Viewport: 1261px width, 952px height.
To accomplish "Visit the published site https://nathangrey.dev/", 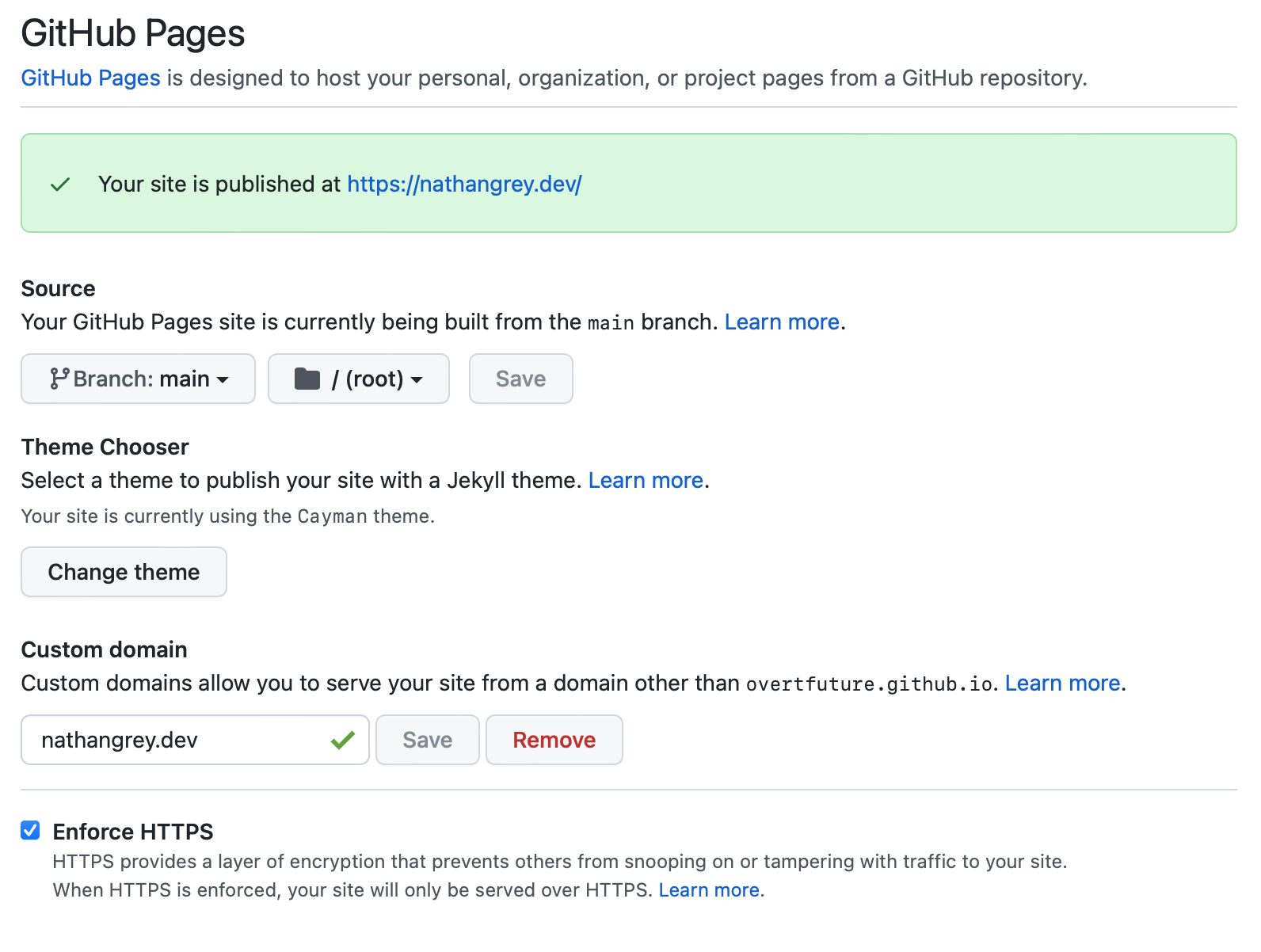I will (x=464, y=184).
